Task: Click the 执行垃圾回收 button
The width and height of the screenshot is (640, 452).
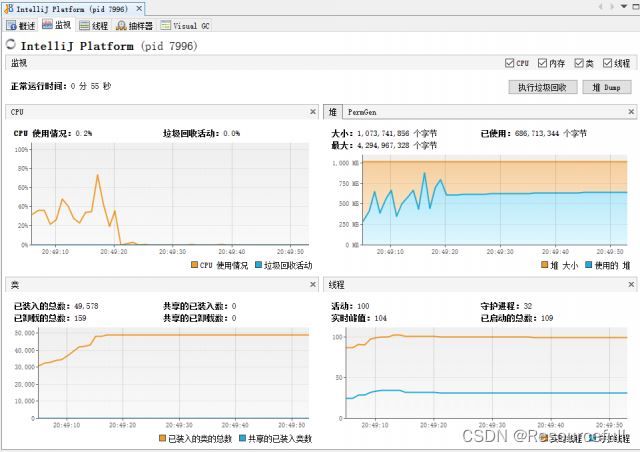Action: (542, 87)
